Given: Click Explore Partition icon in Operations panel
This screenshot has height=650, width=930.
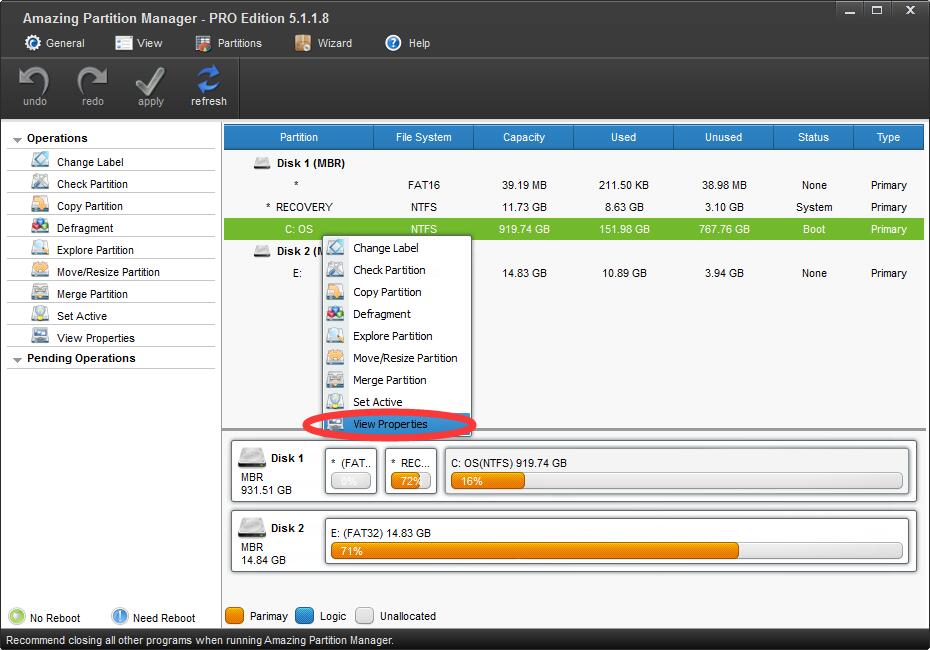Looking at the screenshot, I should tap(40, 248).
